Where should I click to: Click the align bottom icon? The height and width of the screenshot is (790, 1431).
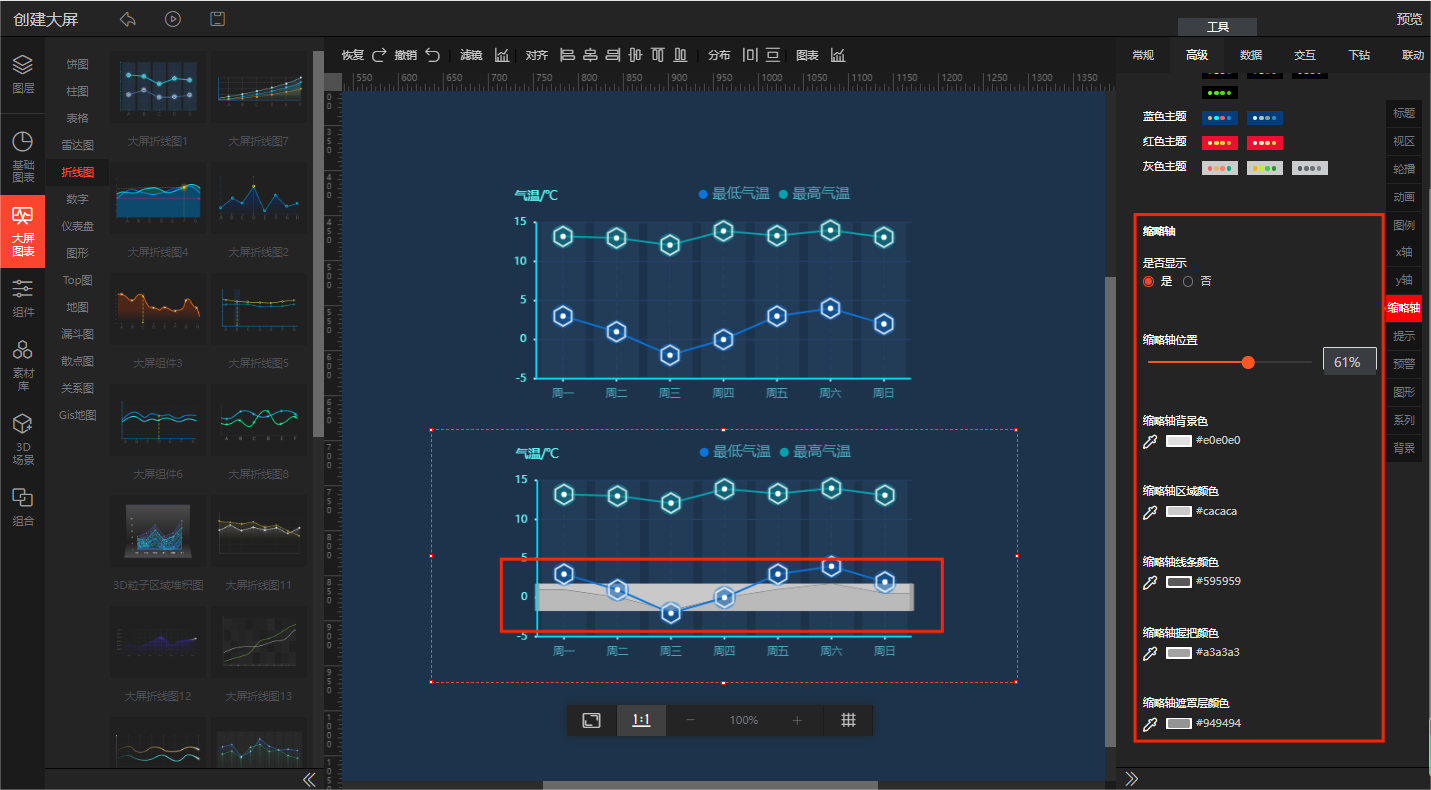(681, 55)
